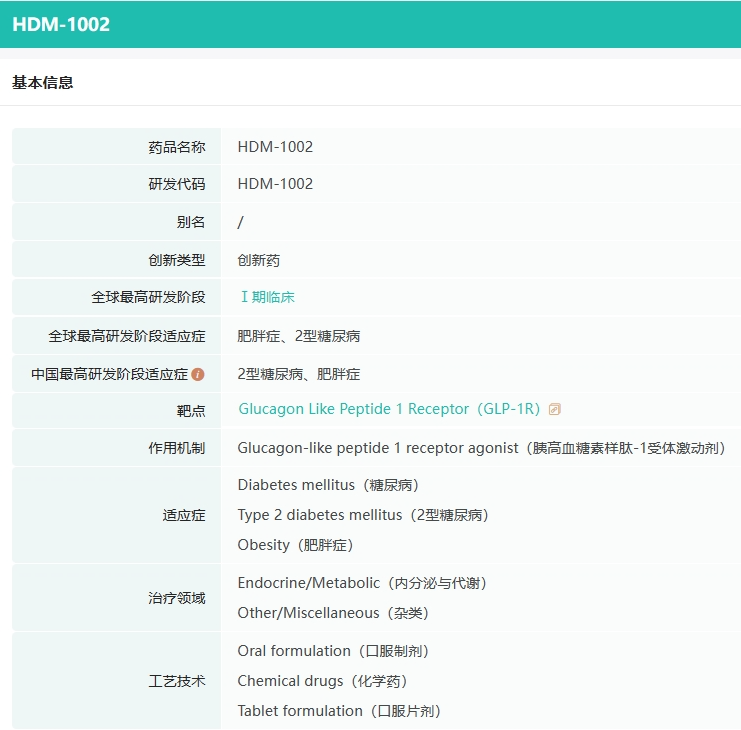Click the Ⅰ期临床 development stage link
This screenshot has height=730, width=741.
pos(268,297)
